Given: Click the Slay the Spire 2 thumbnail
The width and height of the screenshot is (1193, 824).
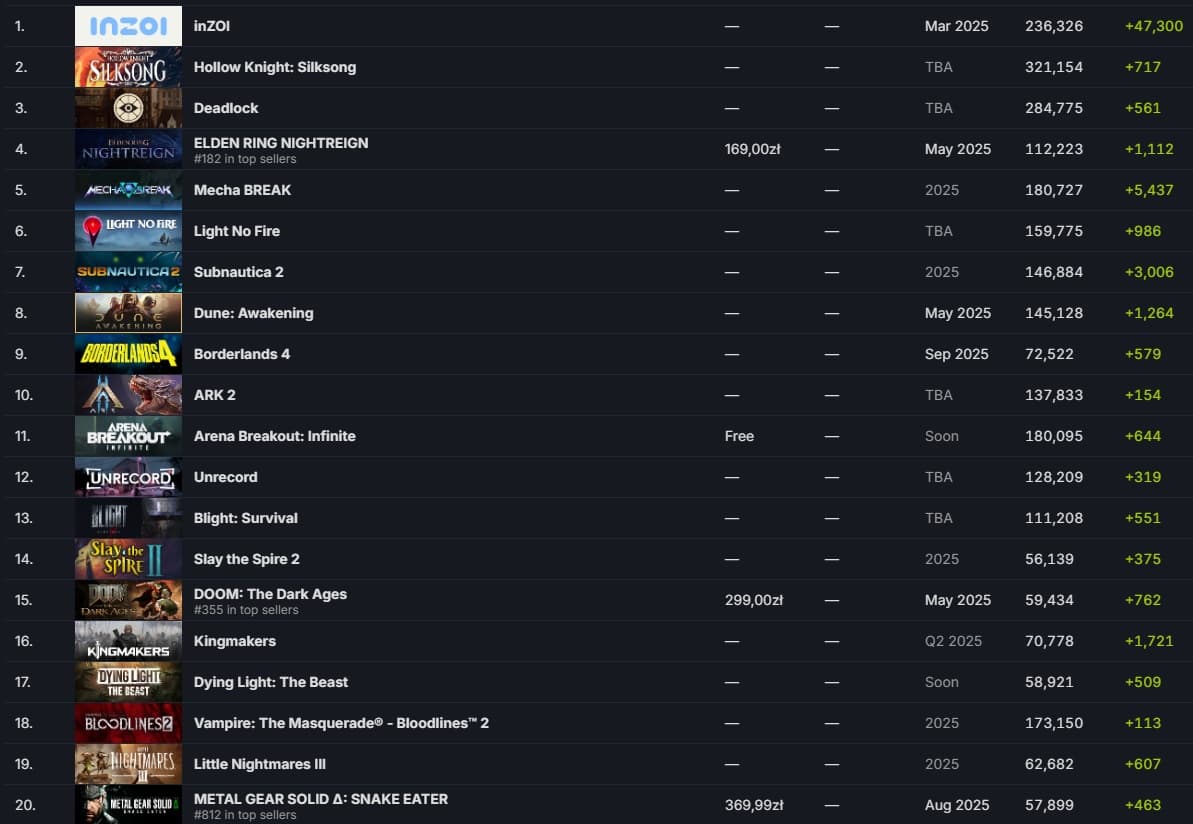Looking at the screenshot, I should 128,559.
